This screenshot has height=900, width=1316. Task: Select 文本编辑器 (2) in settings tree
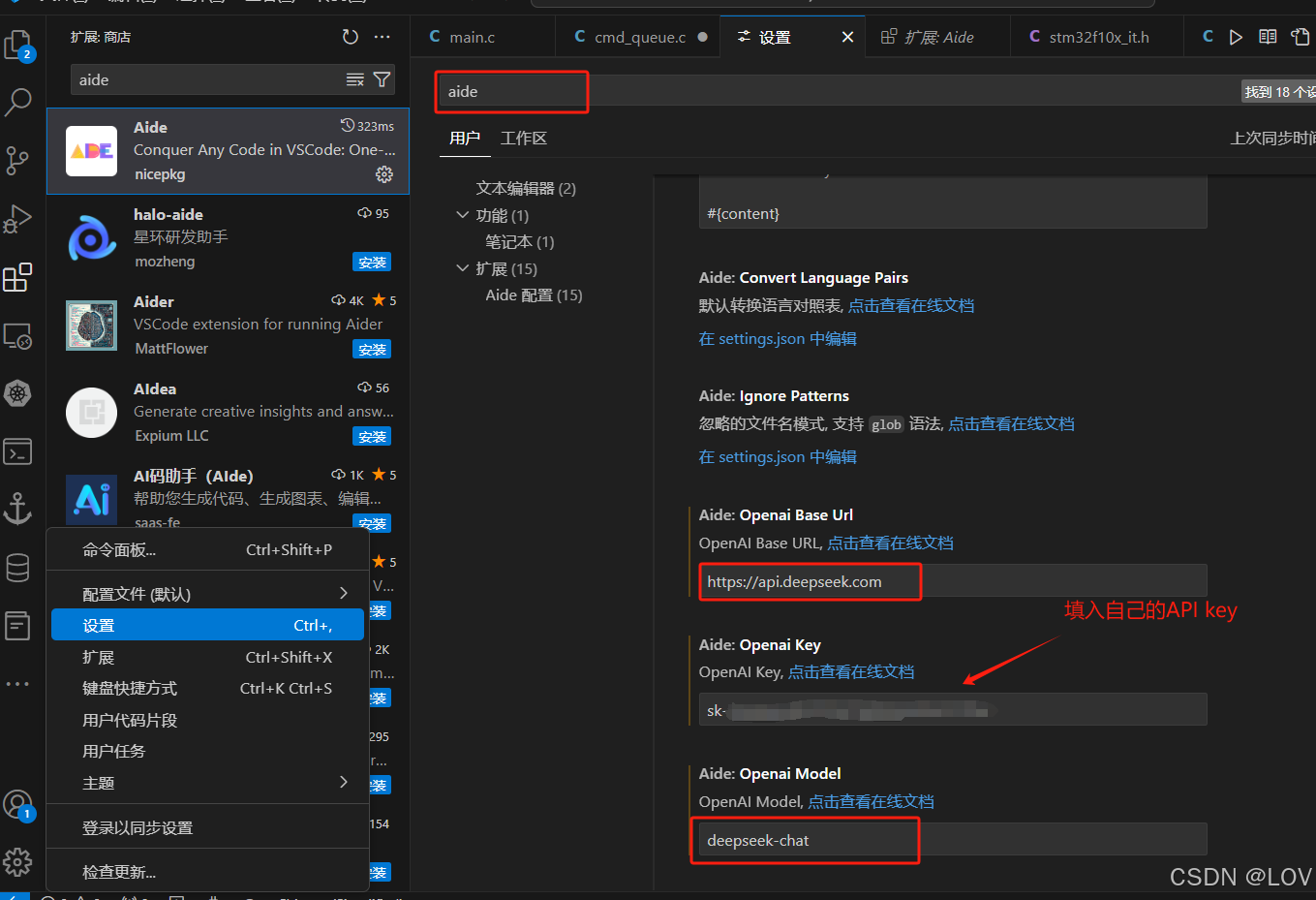tap(526, 188)
